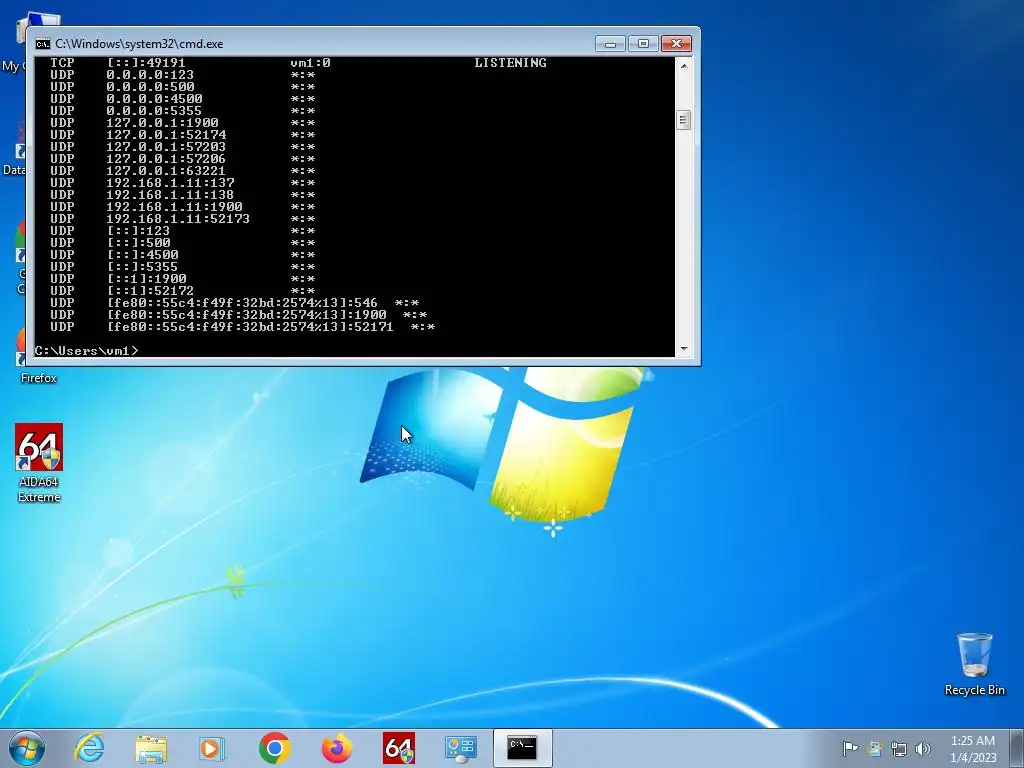Click the 127.0.0.1:63221 address
Viewport: 1024px width, 768px height.
(x=166, y=171)
